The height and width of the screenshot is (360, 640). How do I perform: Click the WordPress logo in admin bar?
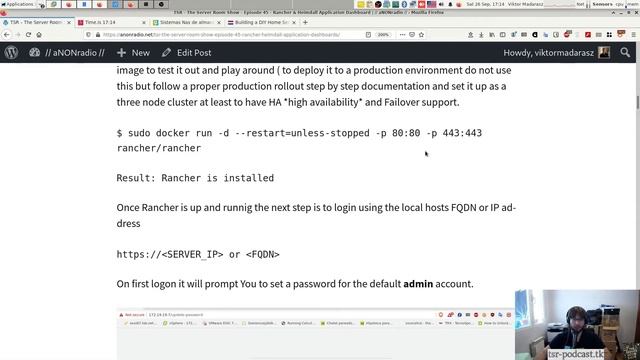click(11, 53)
